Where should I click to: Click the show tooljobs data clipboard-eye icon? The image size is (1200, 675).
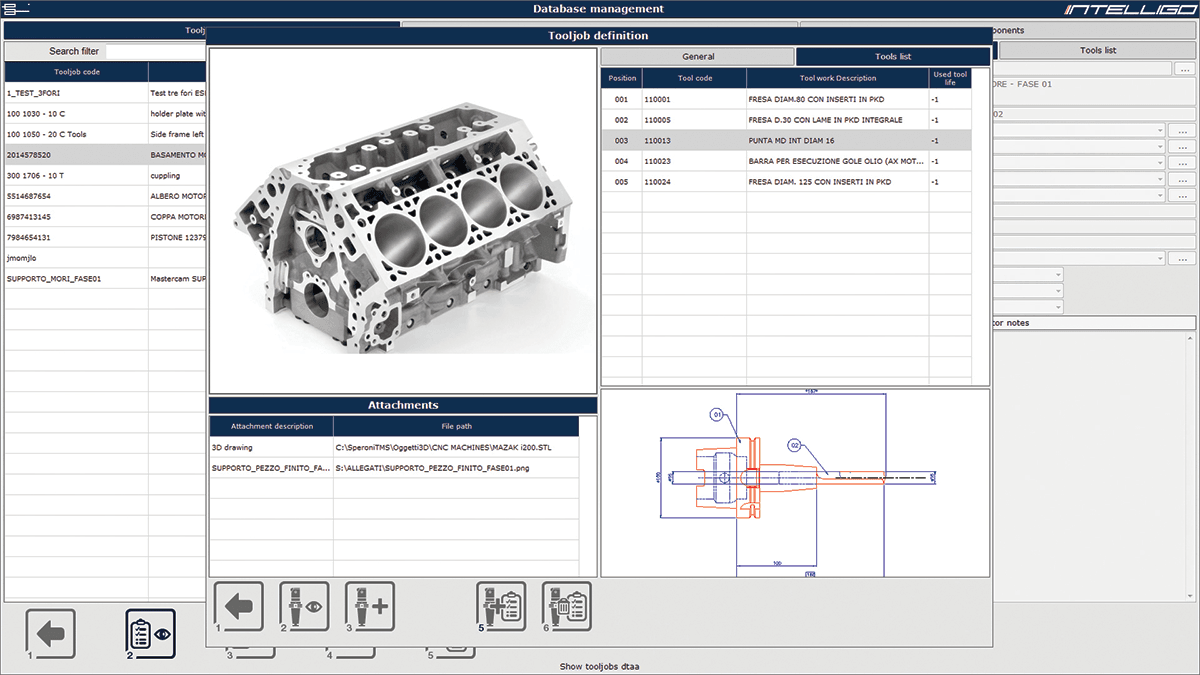click(x=150, y=634)
